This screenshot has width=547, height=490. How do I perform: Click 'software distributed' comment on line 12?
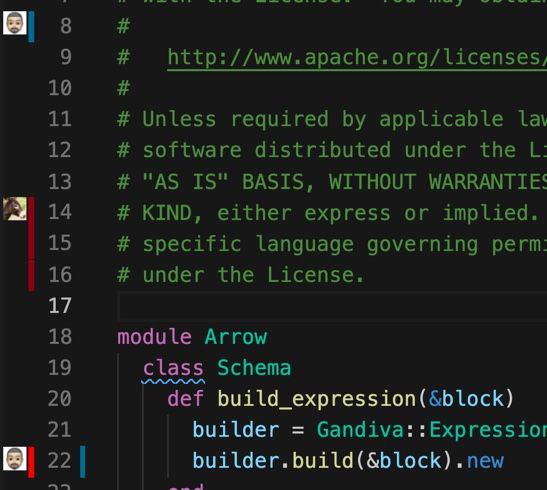pos(267,151)
